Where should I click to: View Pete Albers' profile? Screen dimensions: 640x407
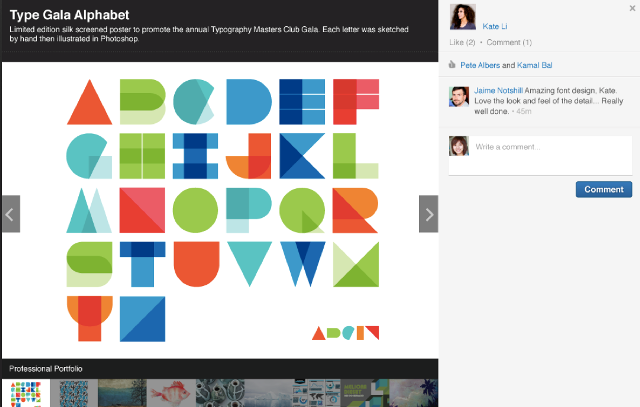[x=480, y=65]
